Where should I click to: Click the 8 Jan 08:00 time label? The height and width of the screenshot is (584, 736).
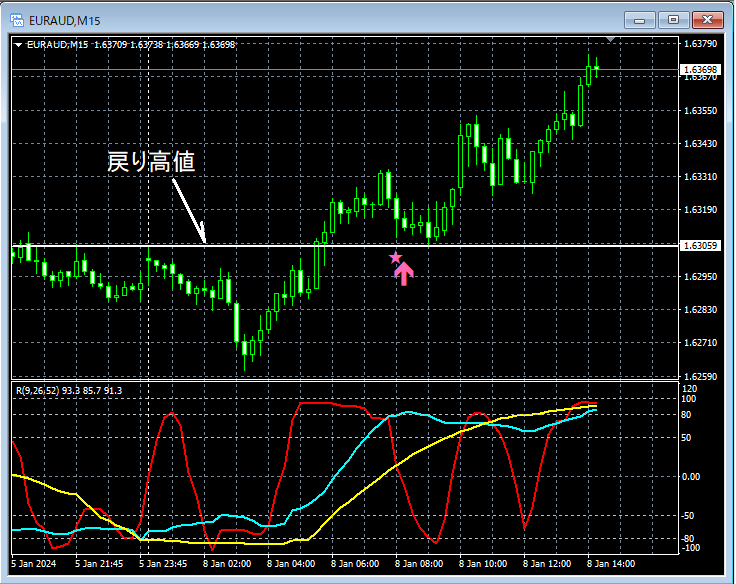[x=419, y=563]
